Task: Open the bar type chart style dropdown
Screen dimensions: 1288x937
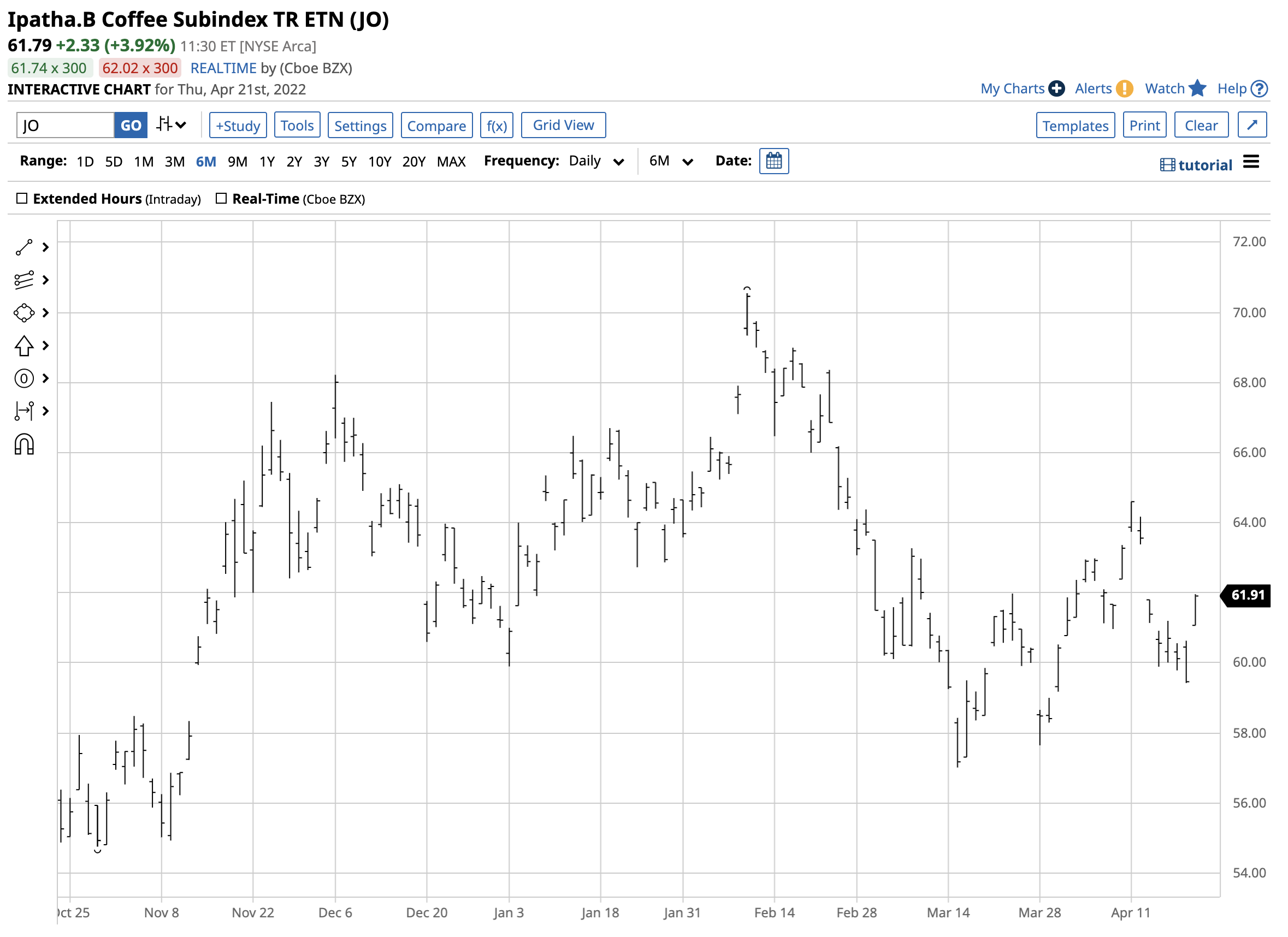Action: tap(172, 125)
